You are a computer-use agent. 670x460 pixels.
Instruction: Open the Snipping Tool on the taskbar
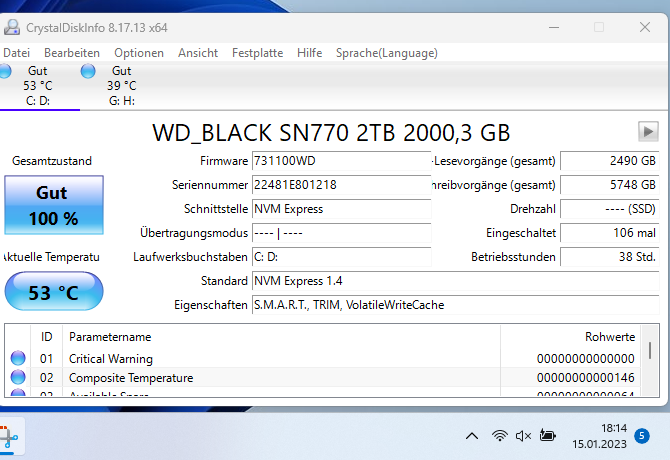9,437
